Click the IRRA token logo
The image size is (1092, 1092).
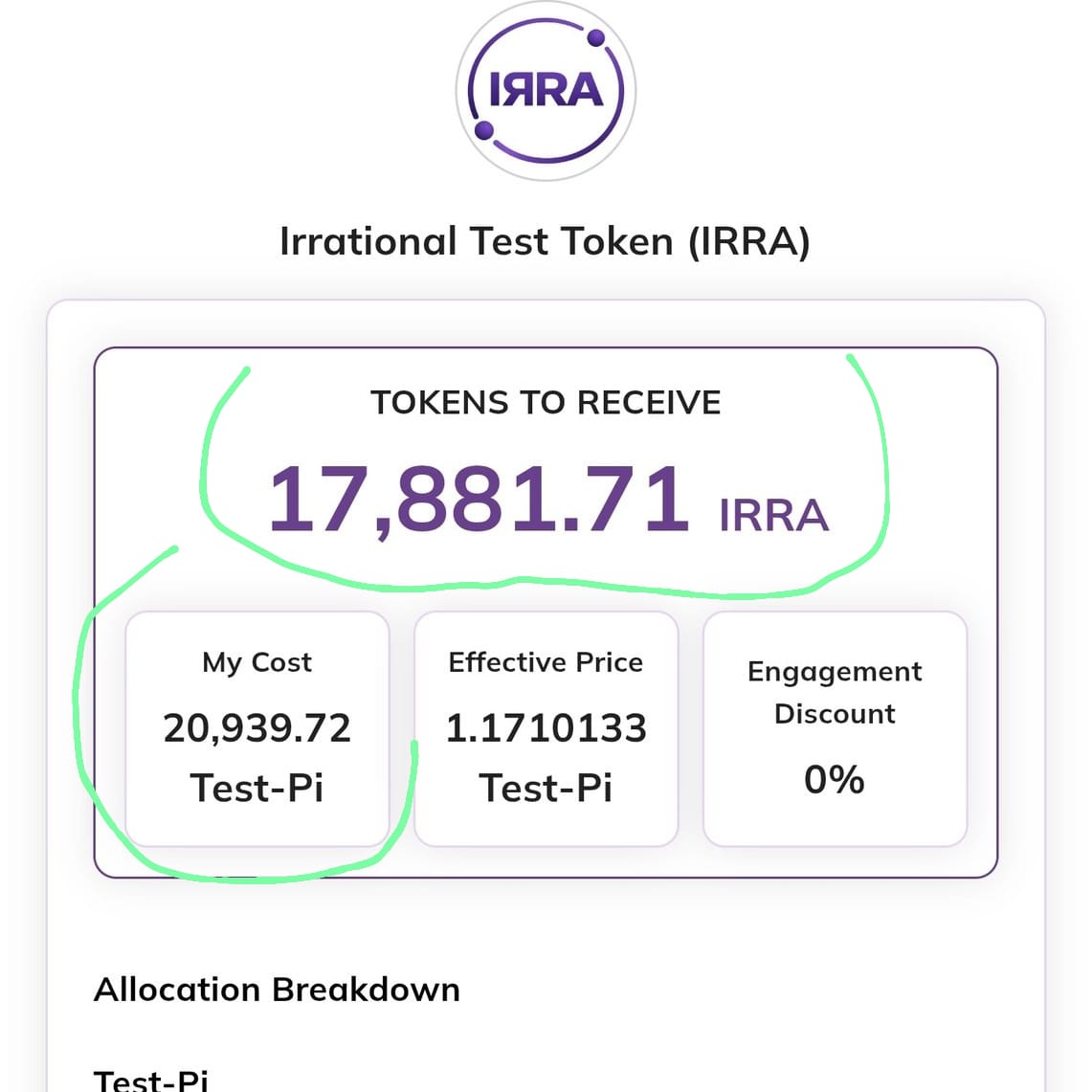pyautogui.click(x=546, y=91)
